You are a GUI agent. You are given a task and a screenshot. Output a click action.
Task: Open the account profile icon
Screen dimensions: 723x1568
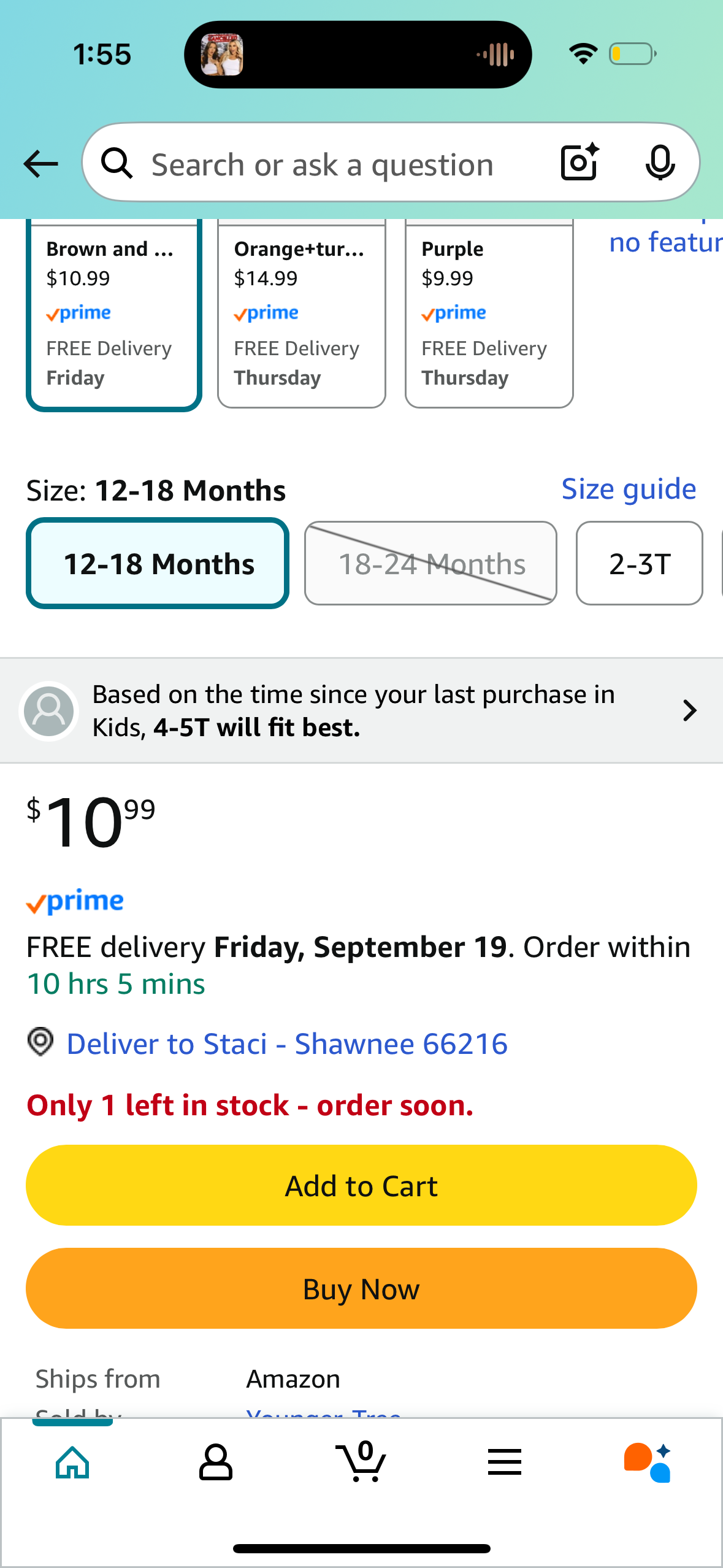(x=216, y=1462)
